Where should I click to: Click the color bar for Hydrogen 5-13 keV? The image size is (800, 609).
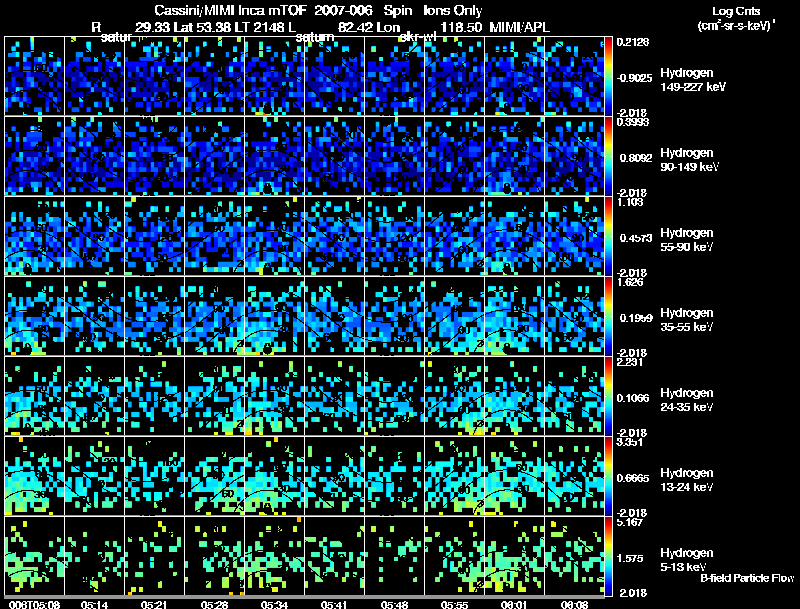click(608, 556)
